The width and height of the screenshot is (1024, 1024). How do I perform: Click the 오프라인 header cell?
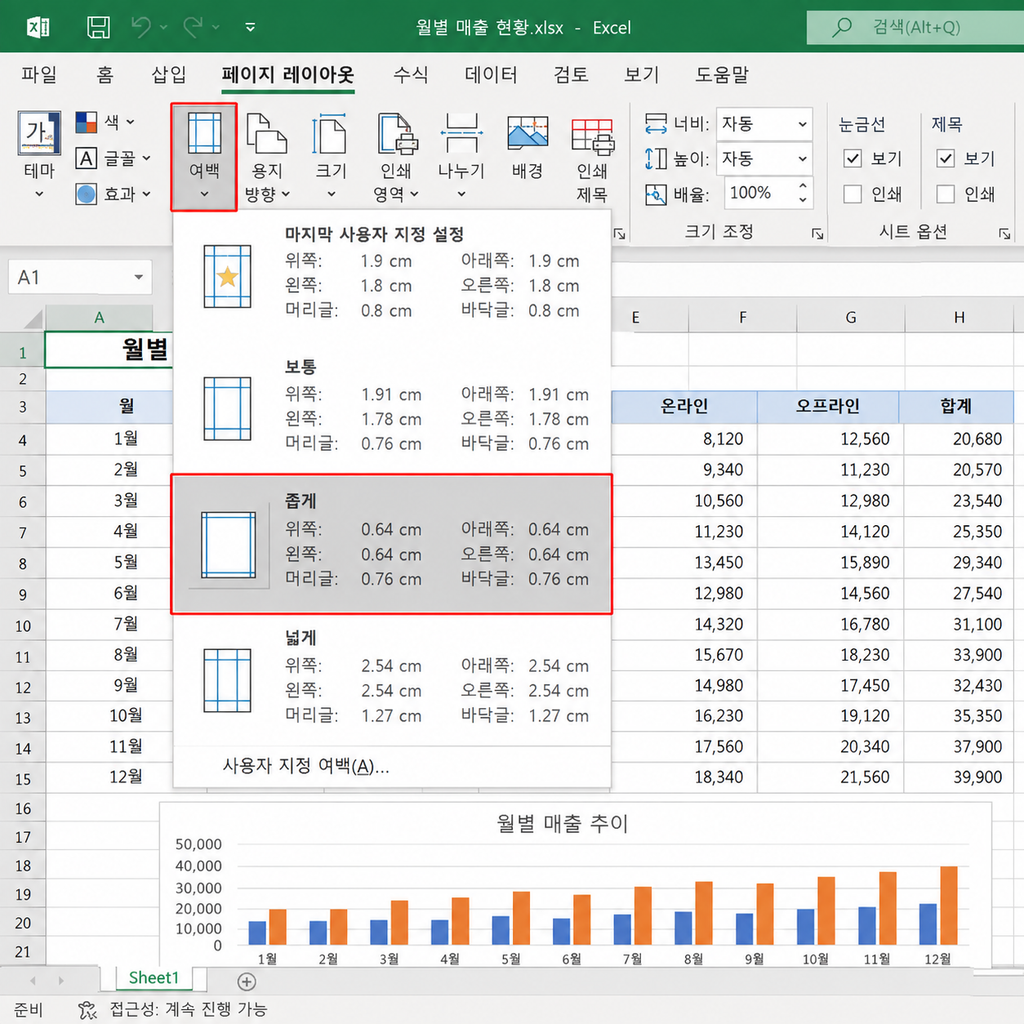click(827, 407)
